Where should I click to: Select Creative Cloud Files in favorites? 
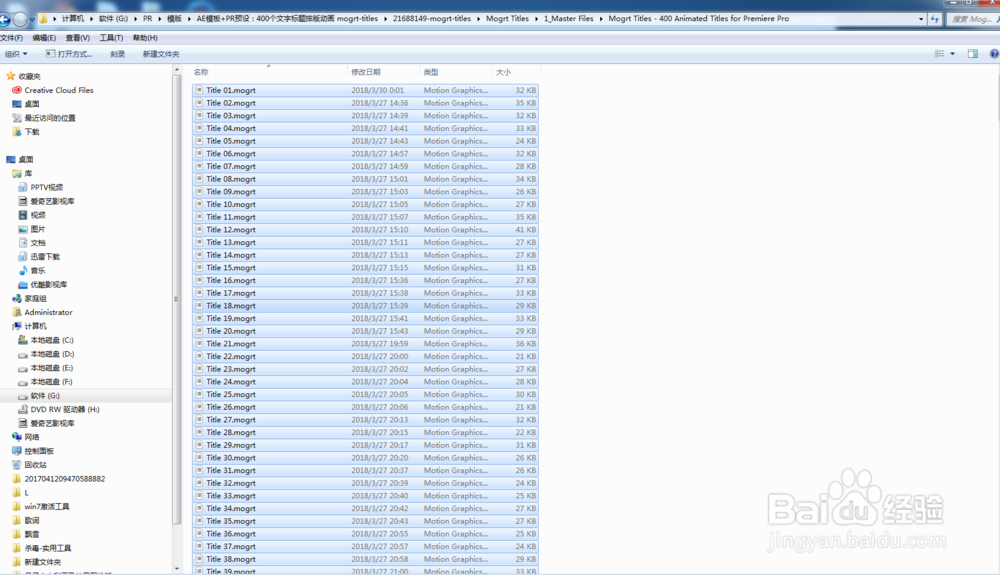tap(59, 91)
